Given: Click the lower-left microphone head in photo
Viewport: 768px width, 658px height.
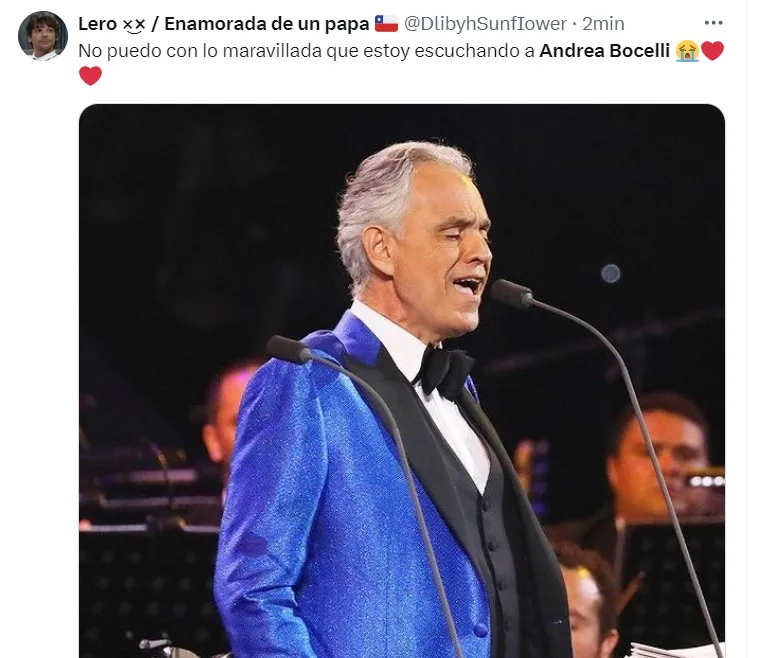Looking at the screenshot, I should click(x=288, y=349).
